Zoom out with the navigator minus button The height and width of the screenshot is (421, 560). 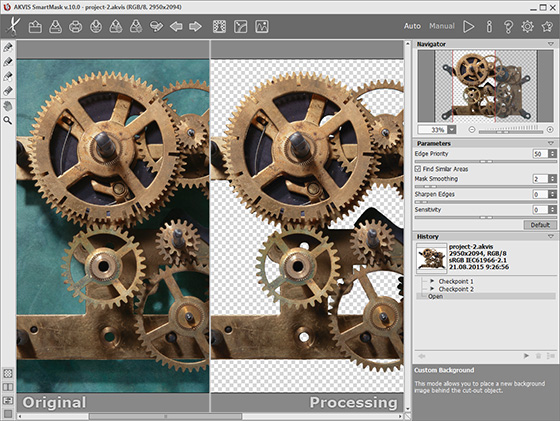coord(472,129)
